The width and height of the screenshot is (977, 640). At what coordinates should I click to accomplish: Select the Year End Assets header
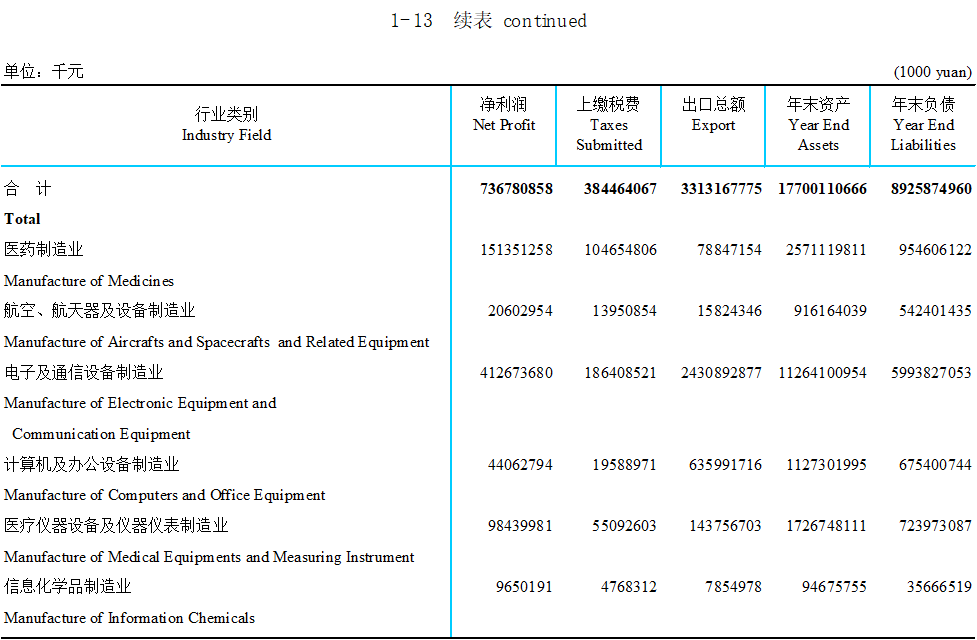tap(818, 125)
